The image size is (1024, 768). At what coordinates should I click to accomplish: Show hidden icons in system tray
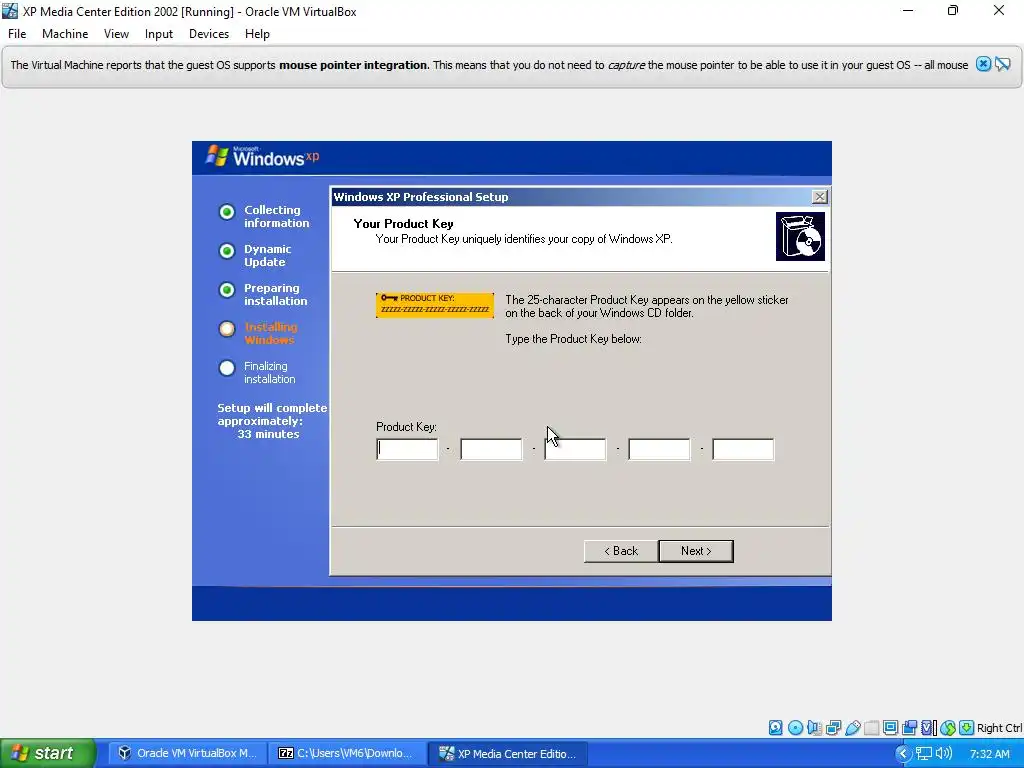click(903, 754)
